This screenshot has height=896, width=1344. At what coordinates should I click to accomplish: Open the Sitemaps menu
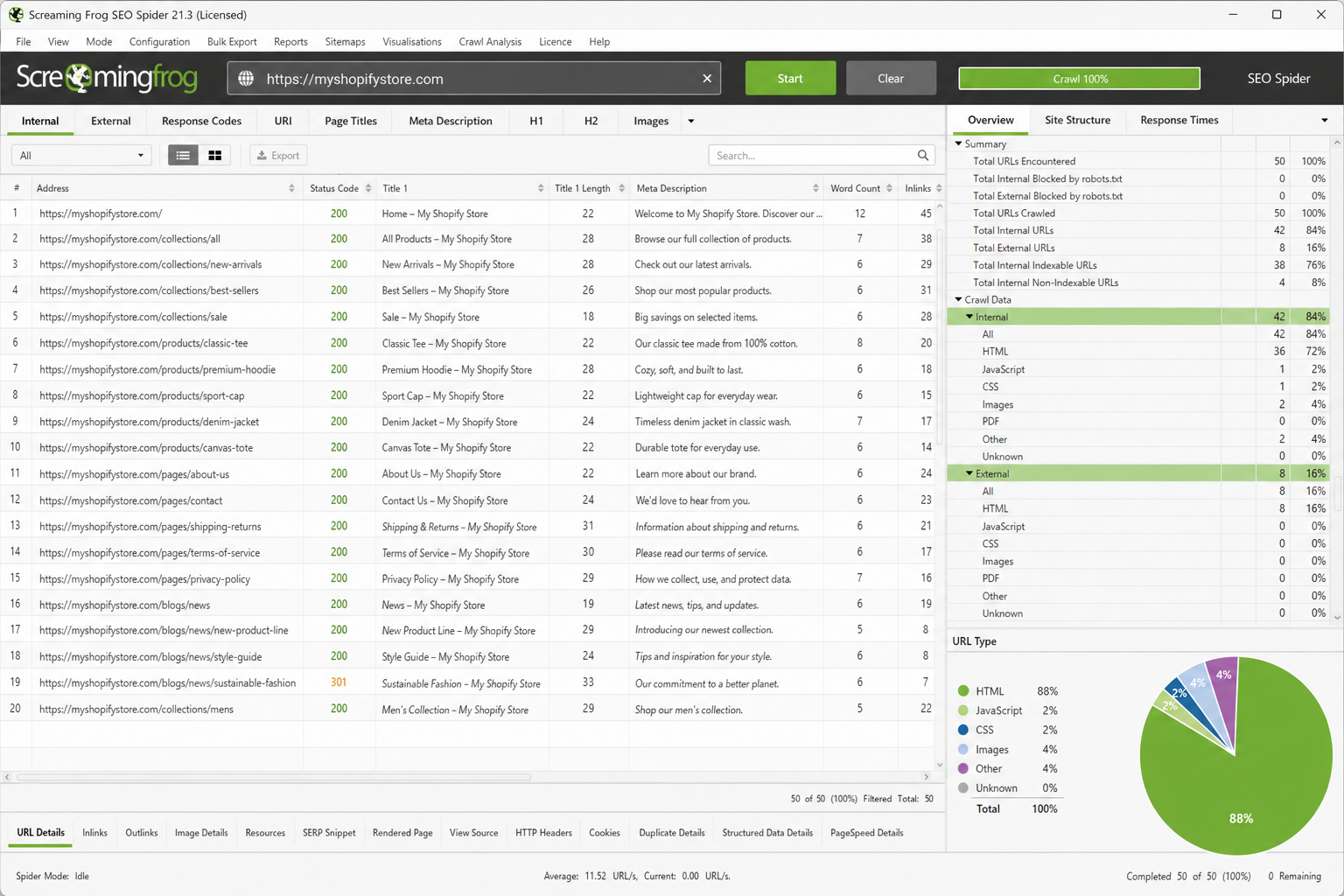[x=345, y=41]
